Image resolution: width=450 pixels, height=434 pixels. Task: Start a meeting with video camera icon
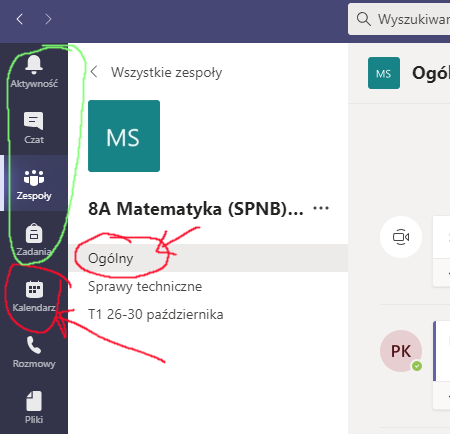[401, 237]
